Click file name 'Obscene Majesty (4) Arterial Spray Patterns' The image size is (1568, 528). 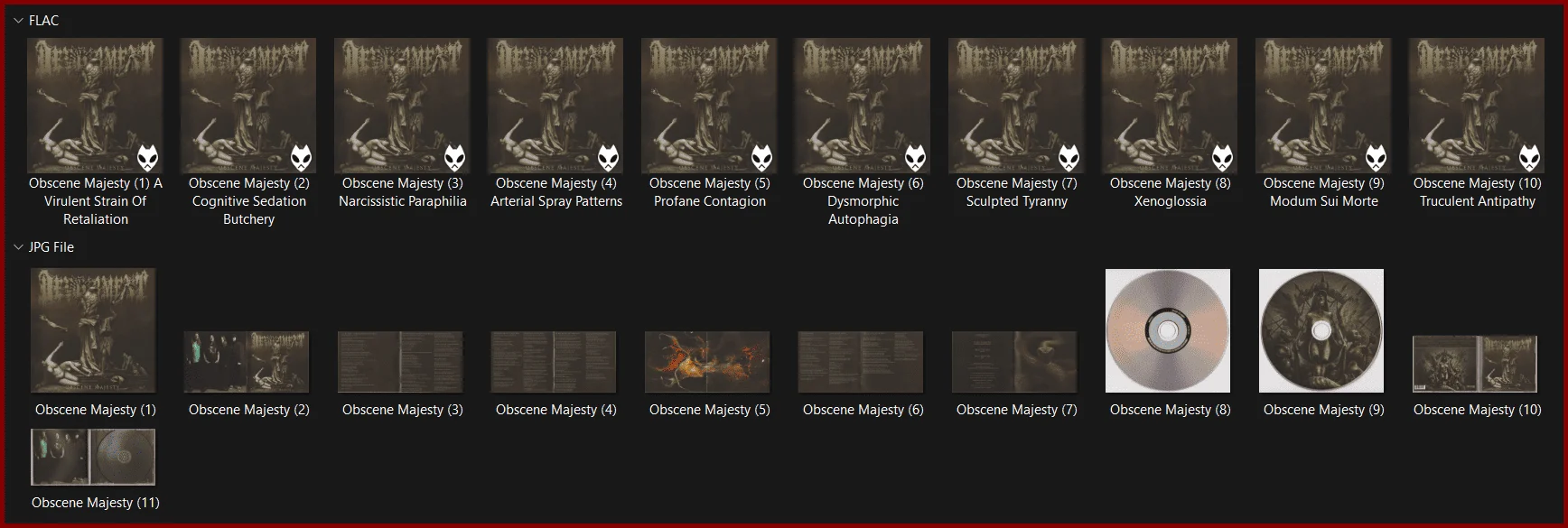556,192
